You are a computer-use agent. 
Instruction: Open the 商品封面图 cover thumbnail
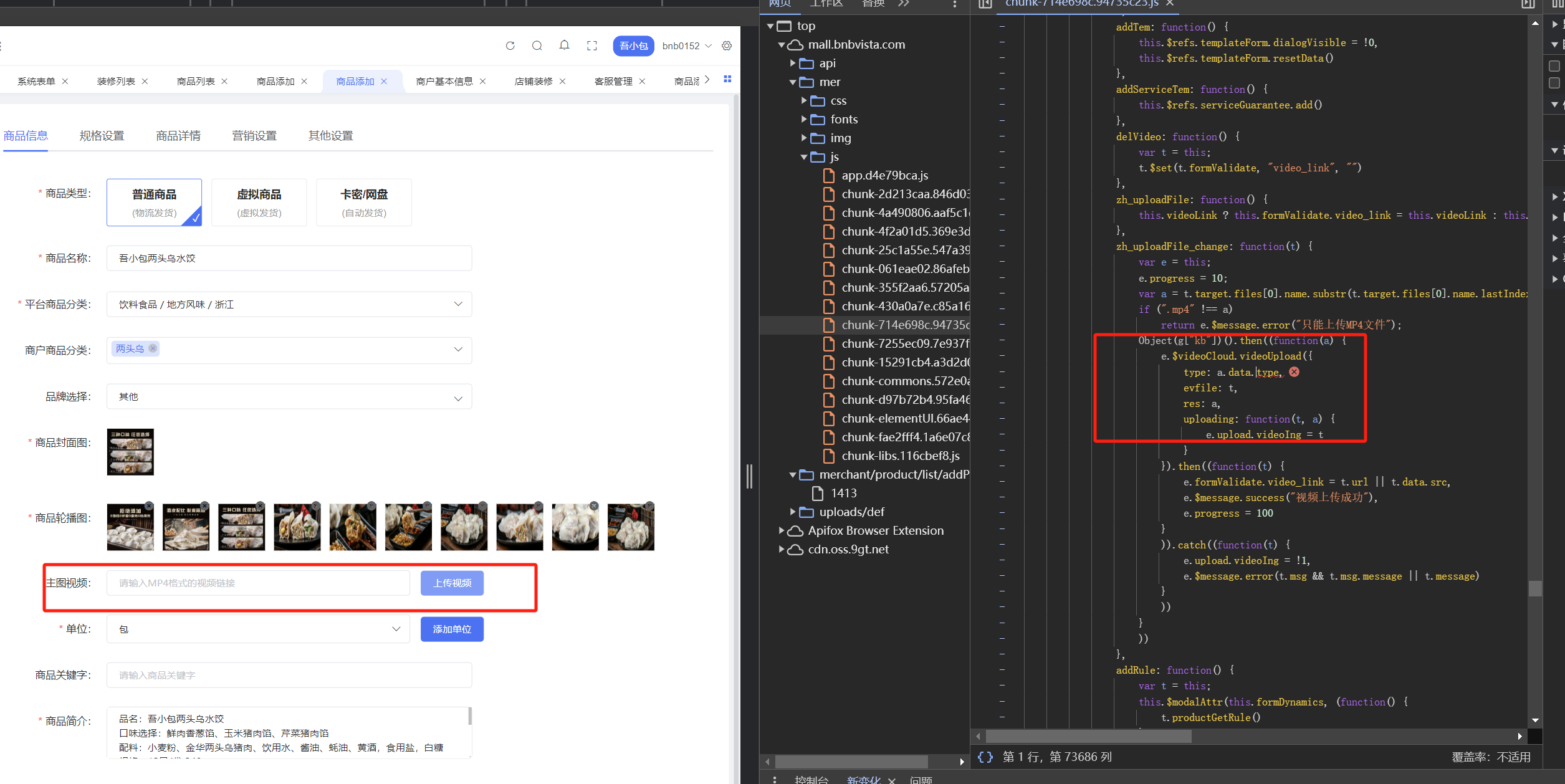pyautogui.click(x=130, y=452)
